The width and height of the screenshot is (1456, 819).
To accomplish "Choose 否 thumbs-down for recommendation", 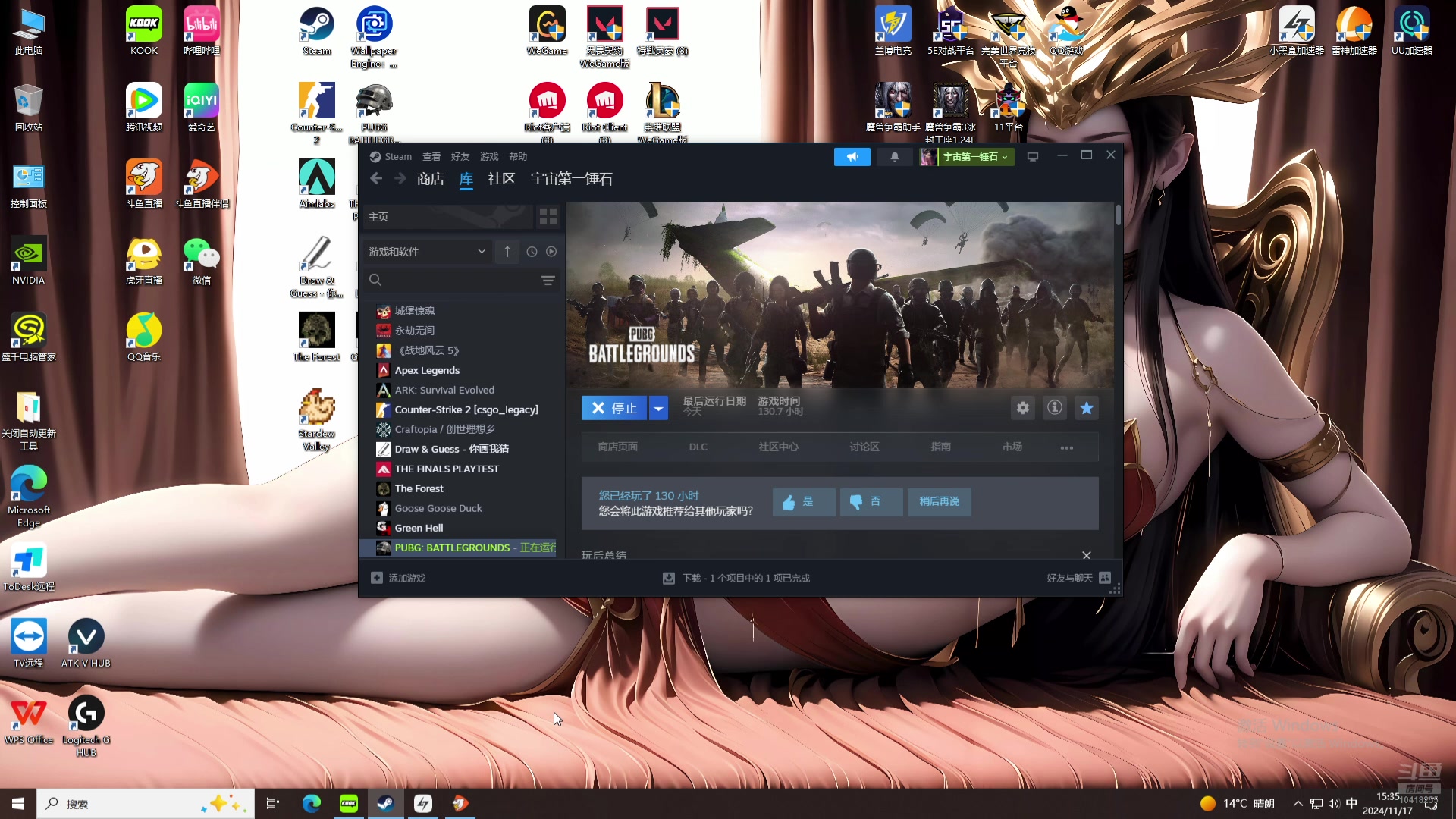I will [x=871, y=502].
